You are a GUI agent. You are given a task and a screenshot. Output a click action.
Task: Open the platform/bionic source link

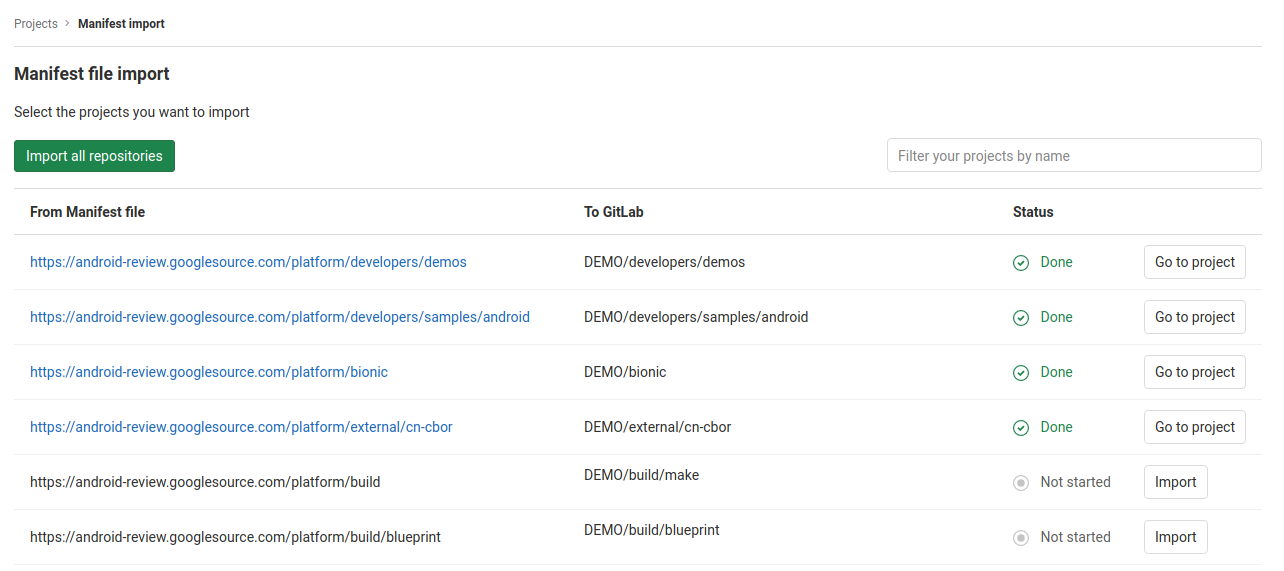click(x=209, y=372)
